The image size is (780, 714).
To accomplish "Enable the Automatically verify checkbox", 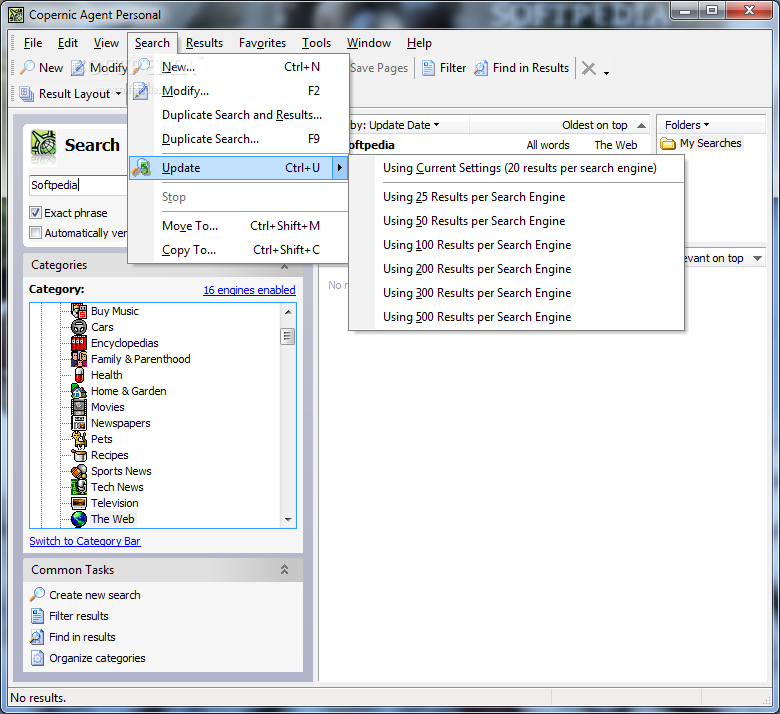I will (x=35, y=233).
